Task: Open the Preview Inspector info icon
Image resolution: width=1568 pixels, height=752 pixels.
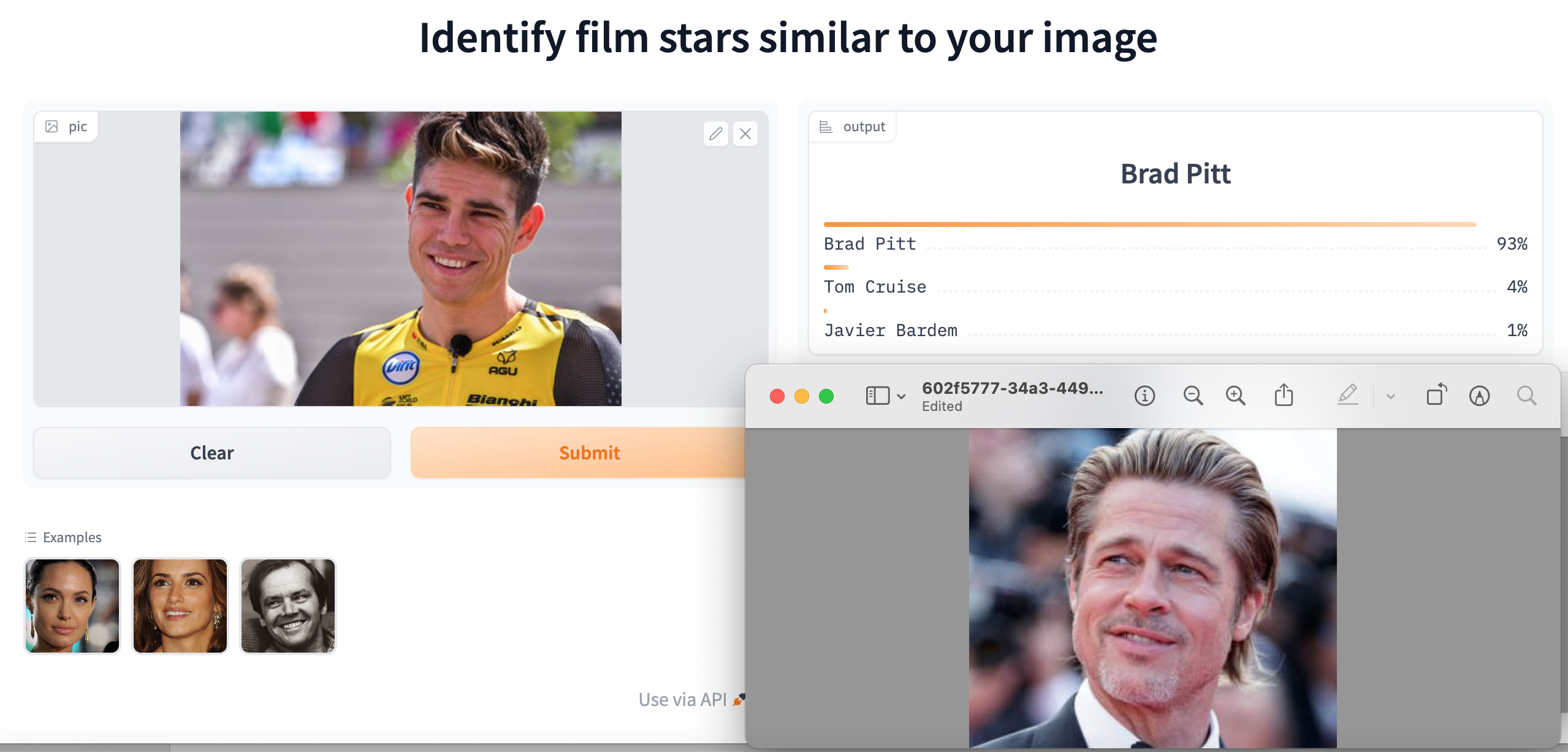Action: (x=1144, y=396)
